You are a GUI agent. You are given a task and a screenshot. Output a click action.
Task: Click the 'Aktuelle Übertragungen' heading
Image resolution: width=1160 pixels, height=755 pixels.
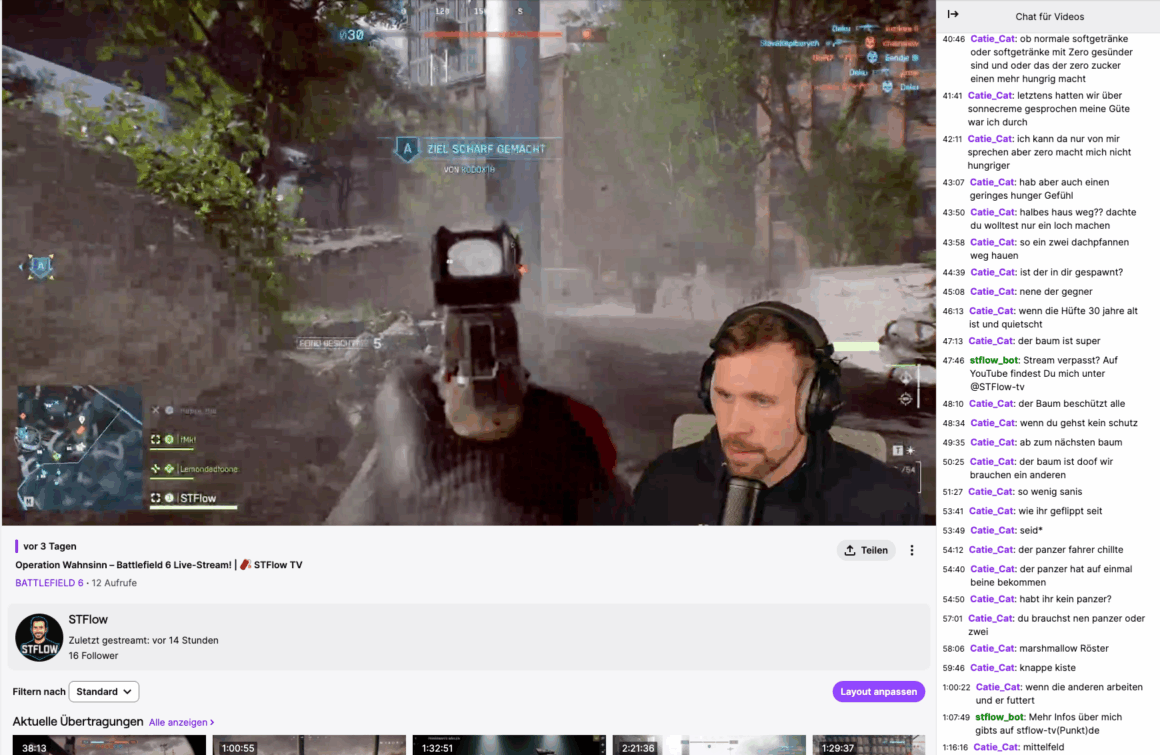pos(78,722)
